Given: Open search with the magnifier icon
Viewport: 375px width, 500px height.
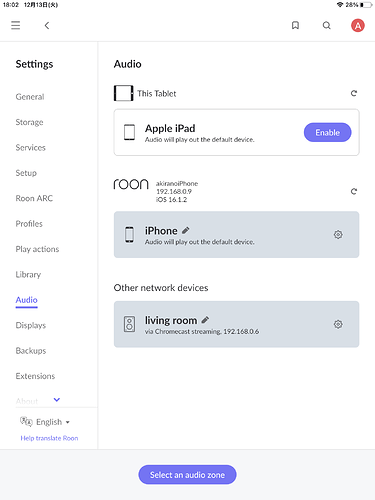Looking at the screenshot, I should pyautogui.click(x=327, y=25).
